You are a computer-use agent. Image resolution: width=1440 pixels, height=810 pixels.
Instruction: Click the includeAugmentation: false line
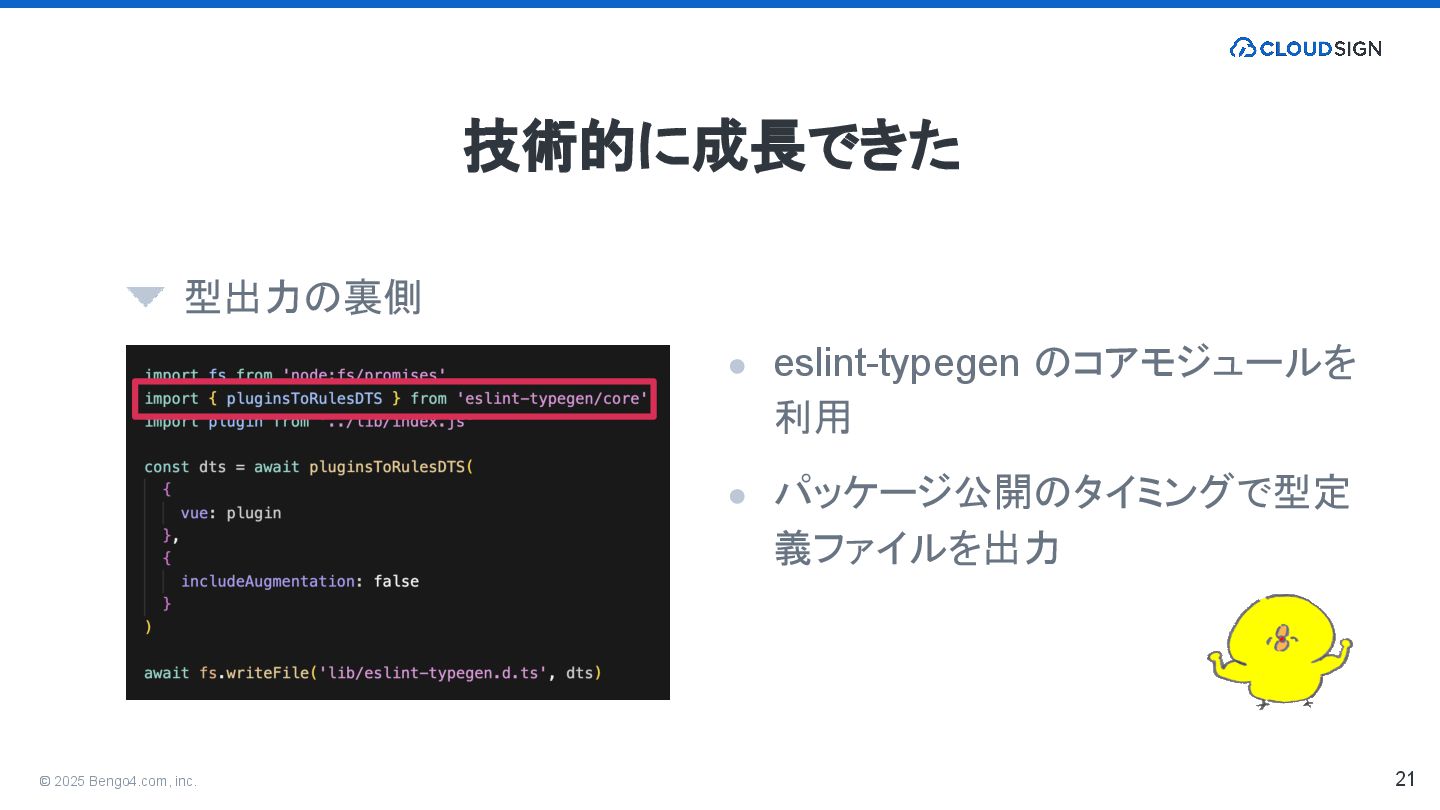300,581
